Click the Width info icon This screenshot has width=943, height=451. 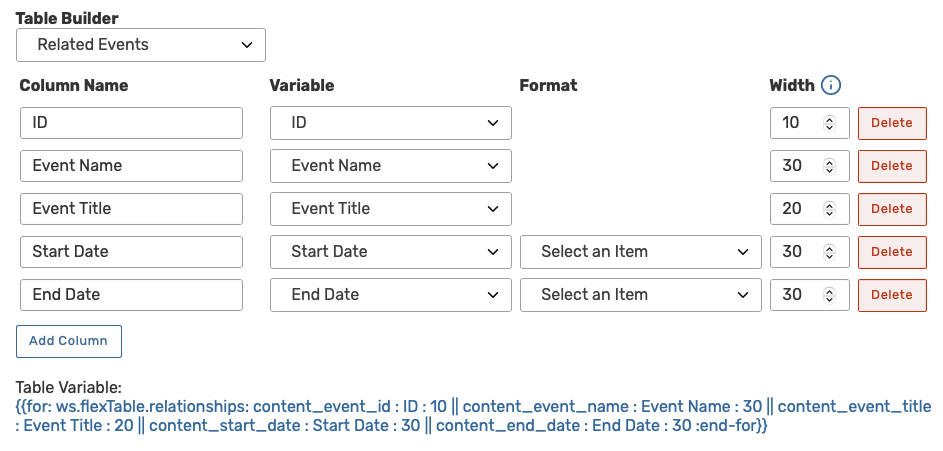pyautogui.click(x=831, y=86)
